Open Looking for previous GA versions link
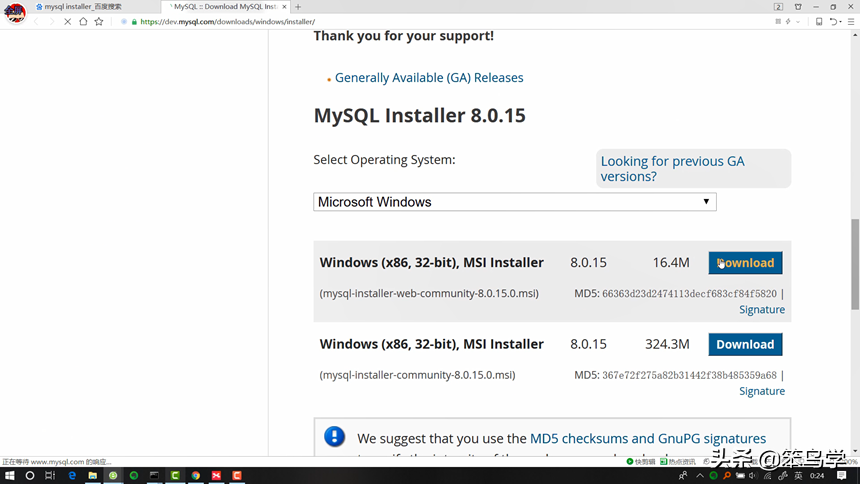The height and width of the screenshot is (484, 860). 672,168
